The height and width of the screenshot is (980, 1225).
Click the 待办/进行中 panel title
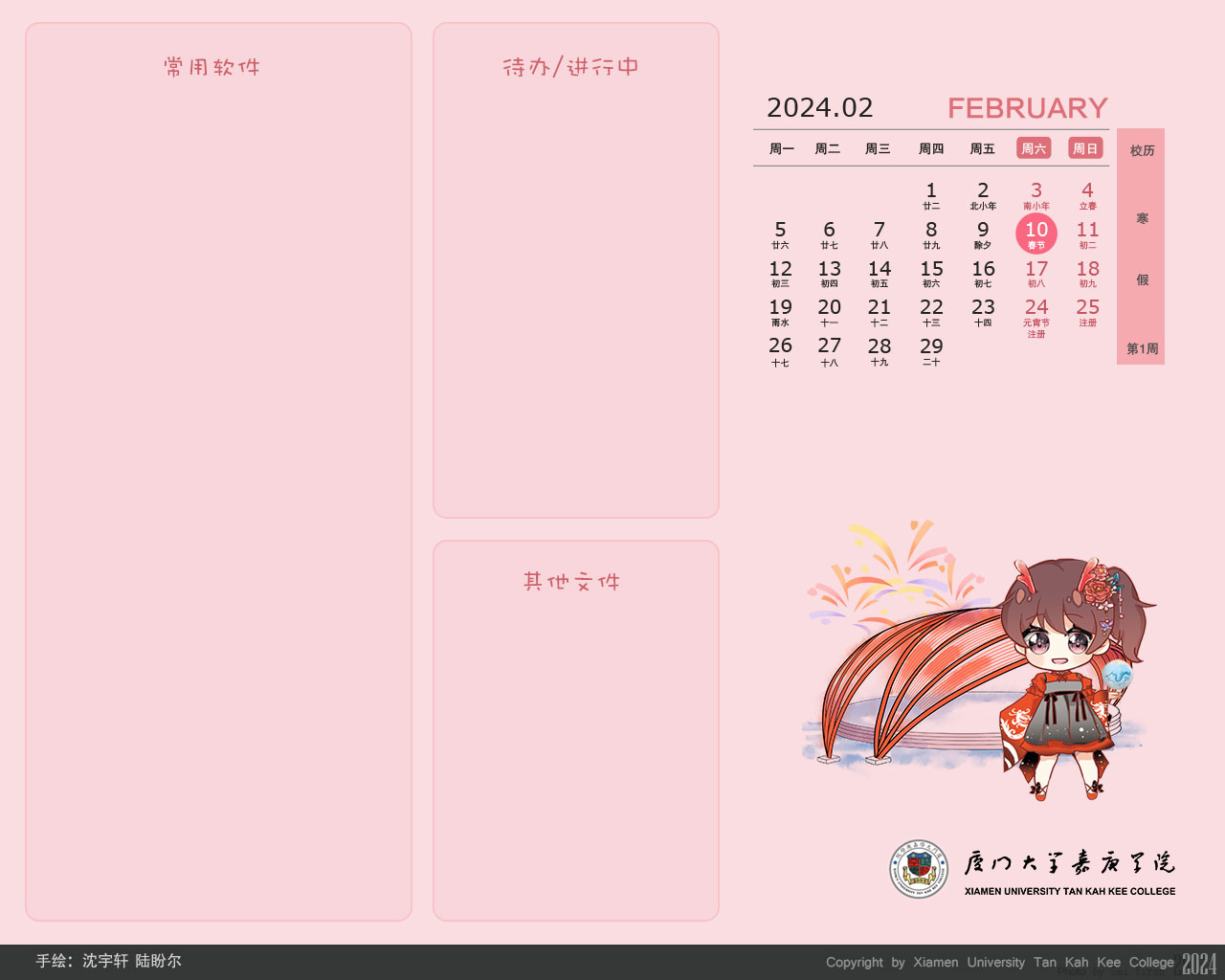(570, 67)
